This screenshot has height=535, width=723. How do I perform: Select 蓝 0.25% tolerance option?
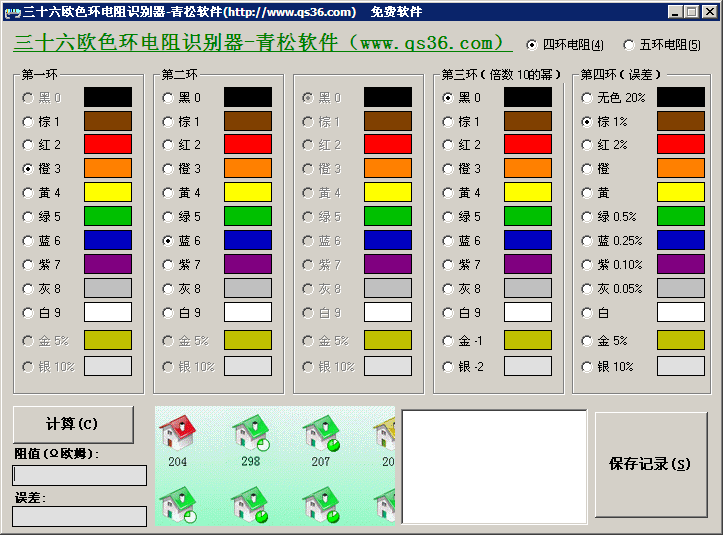(x=612, y=241)
